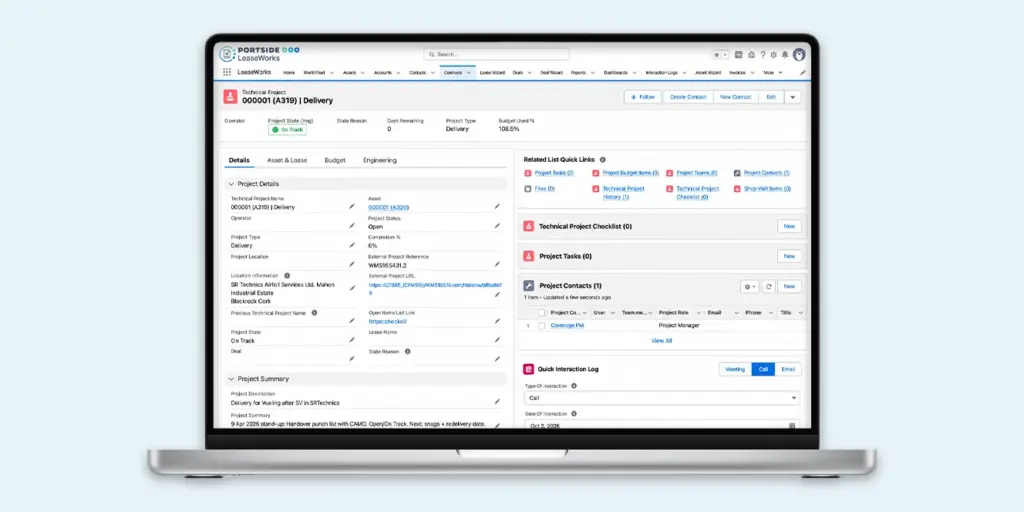
Task: Edit Project Status field pencil
Action: pos(497,226)
